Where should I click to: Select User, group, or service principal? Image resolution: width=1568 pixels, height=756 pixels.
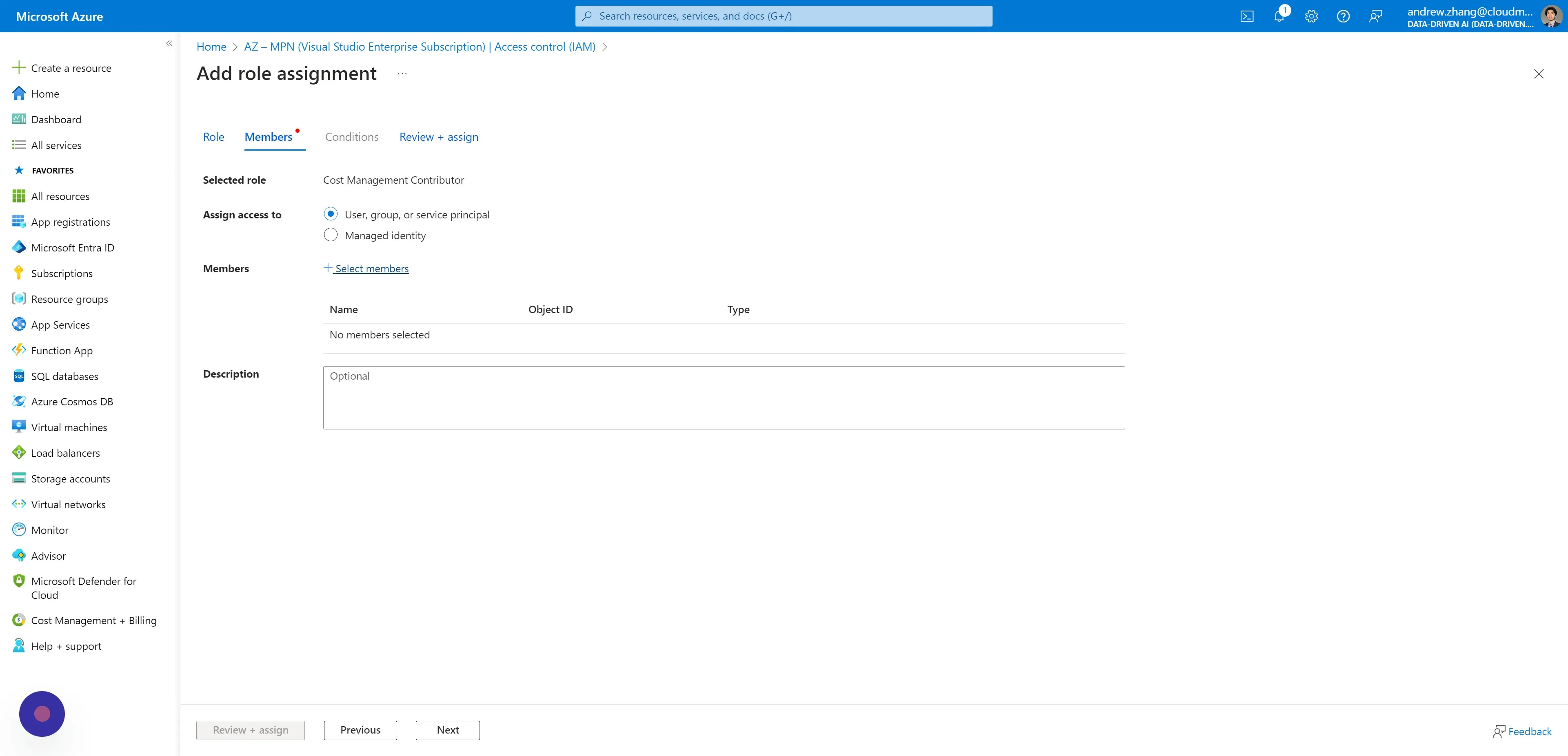[331, 214]
